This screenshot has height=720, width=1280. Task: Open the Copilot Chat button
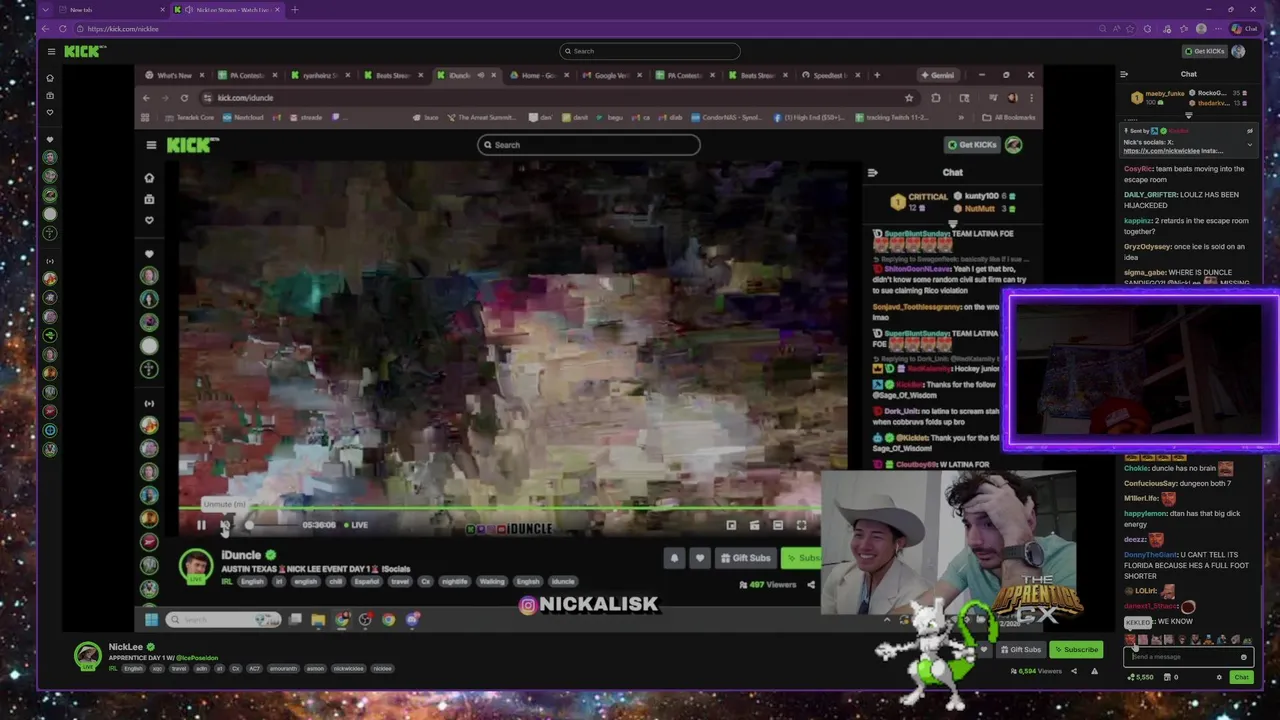click(x=1244, y=28)
